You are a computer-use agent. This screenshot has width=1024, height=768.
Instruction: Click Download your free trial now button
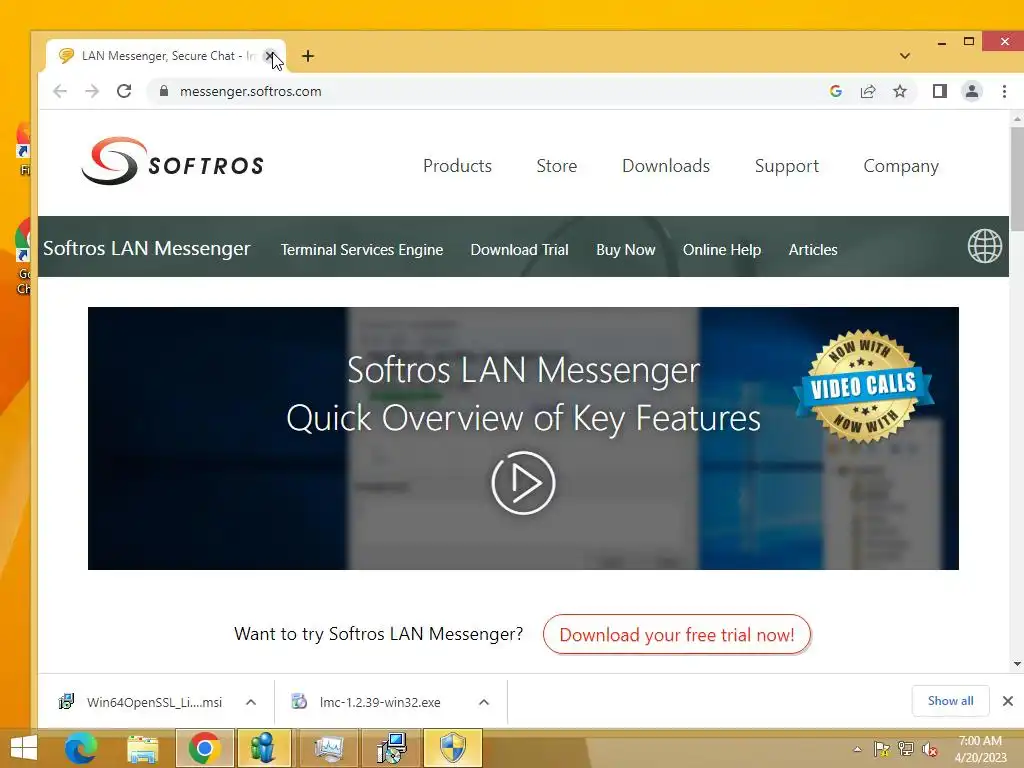677,634
